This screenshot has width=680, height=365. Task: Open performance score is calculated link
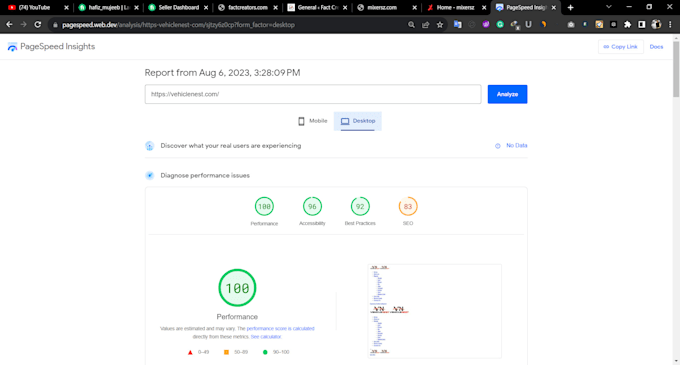pyautogui.click(x=280, y=329)
